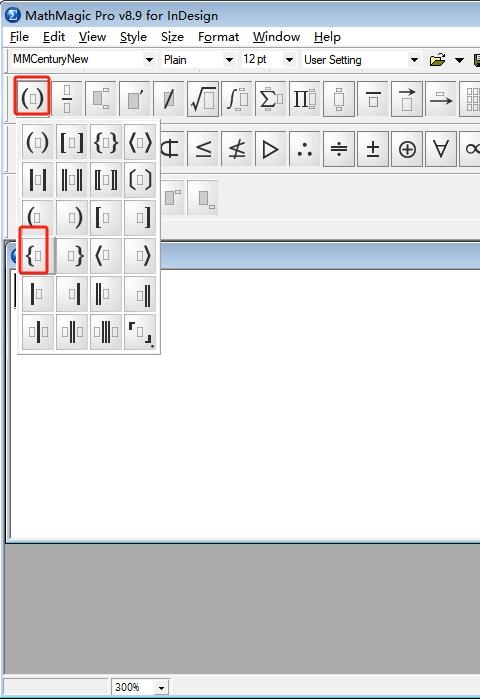The width and height of the screenshot is (480, 700).
Task: Open the therefore dots symbol palette
Action: click(x=305, y=149)
